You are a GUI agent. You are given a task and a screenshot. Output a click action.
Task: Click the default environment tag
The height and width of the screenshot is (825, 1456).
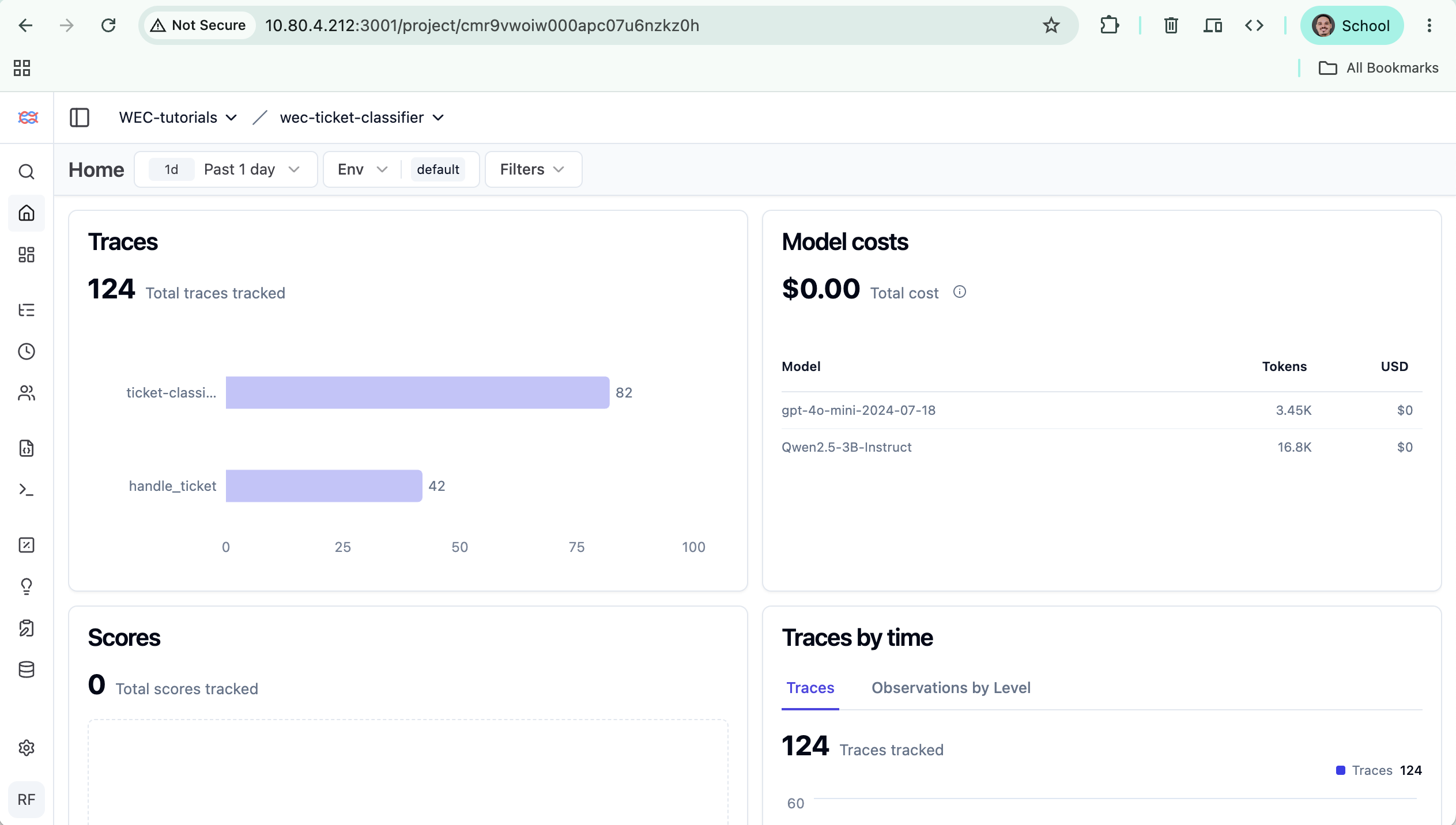[438, 169]
